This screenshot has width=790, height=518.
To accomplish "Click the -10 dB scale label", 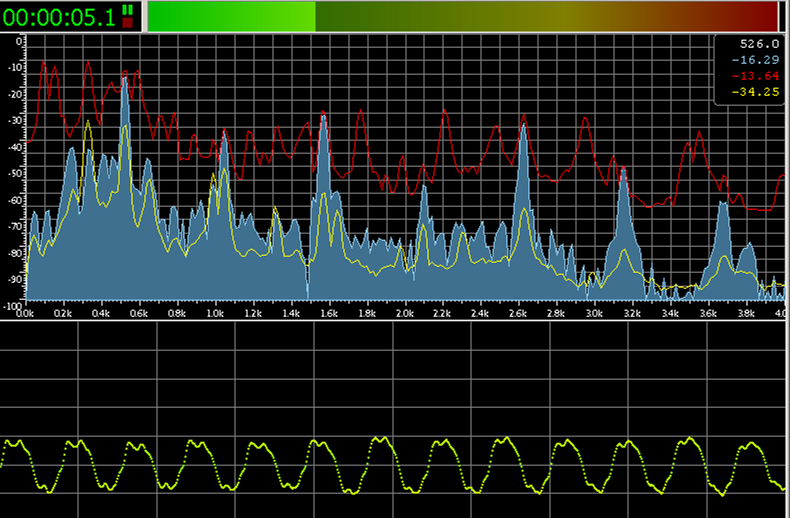I will [16, 68].
